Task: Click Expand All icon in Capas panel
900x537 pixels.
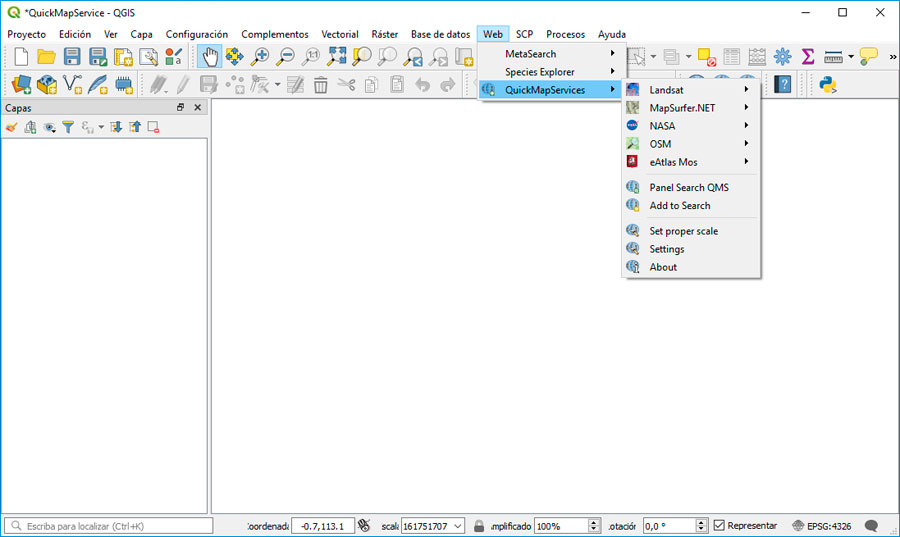Action: click(x=116, y=127)
